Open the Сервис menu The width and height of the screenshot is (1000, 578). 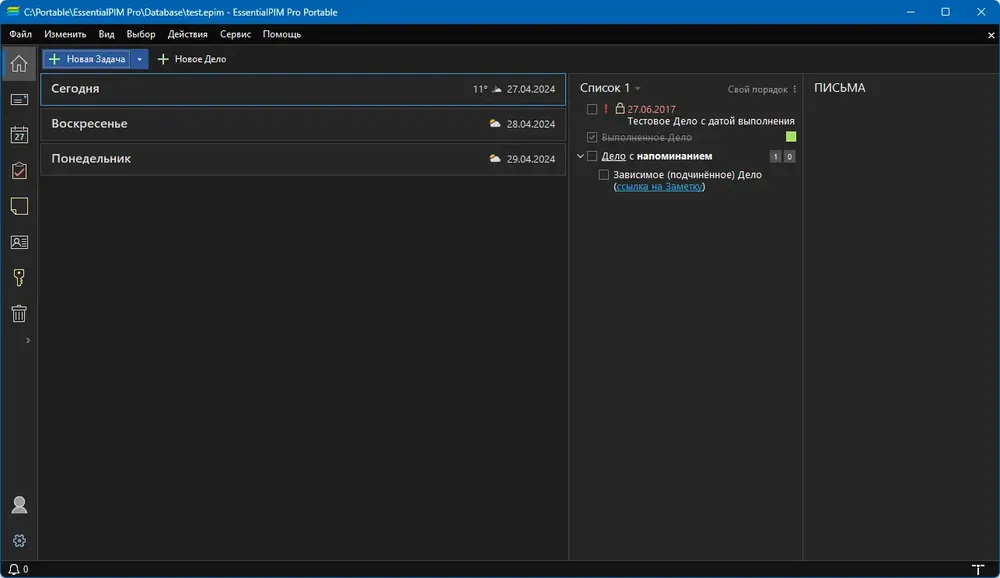pos(235,34)
